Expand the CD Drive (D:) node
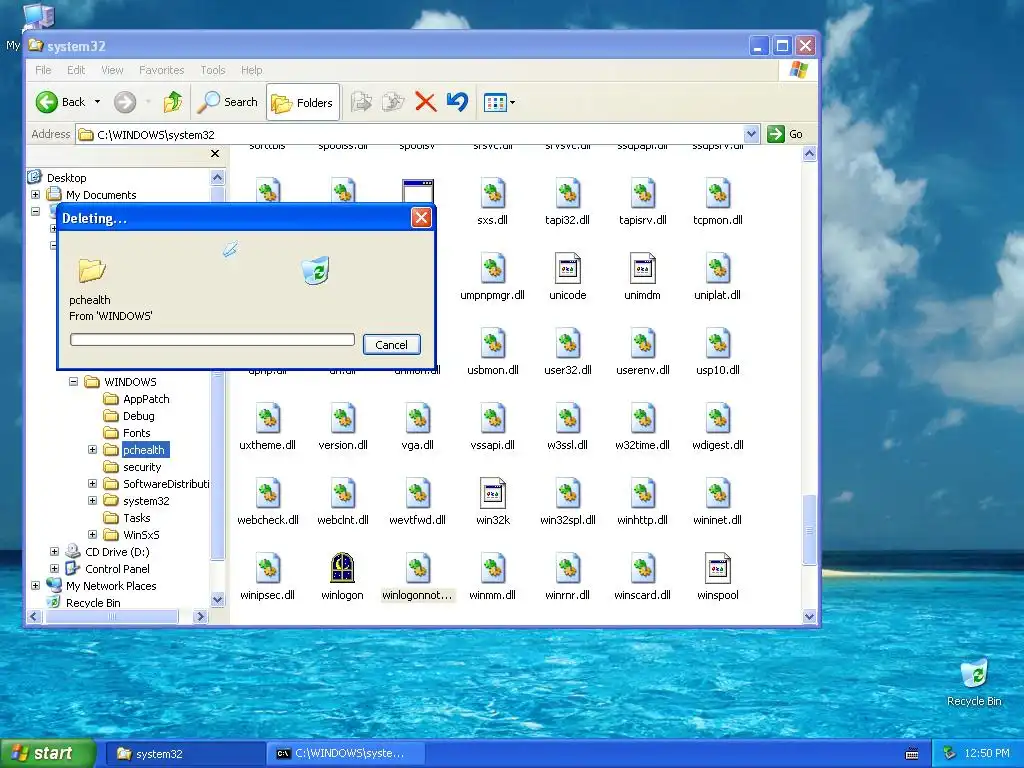Viewport: 1024px width, 768px height. tap(55, 551)
